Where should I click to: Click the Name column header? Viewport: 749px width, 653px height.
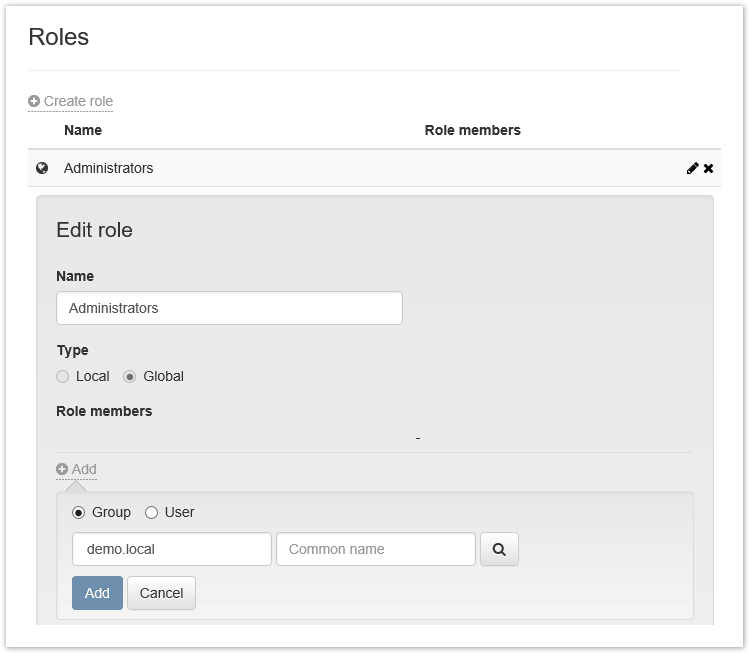(x=83, y=130)
